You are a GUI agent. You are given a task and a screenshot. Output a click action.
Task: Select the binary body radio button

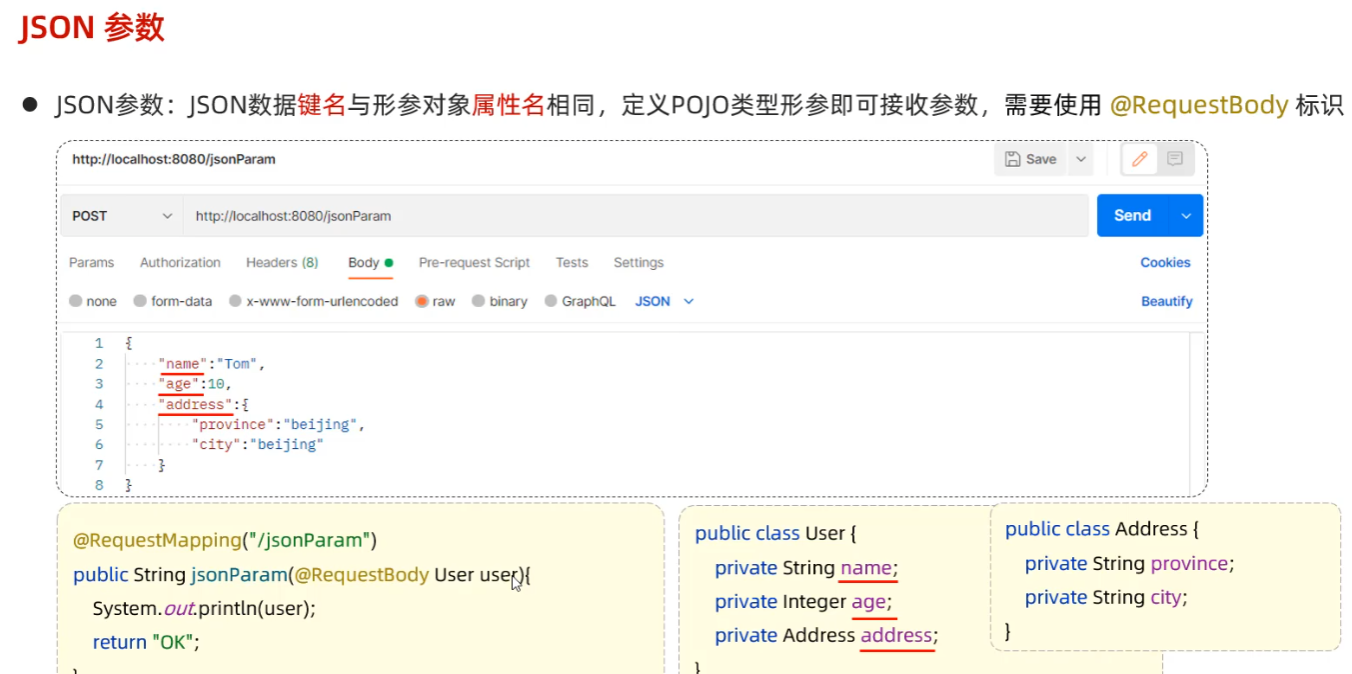tap(478, 301)
